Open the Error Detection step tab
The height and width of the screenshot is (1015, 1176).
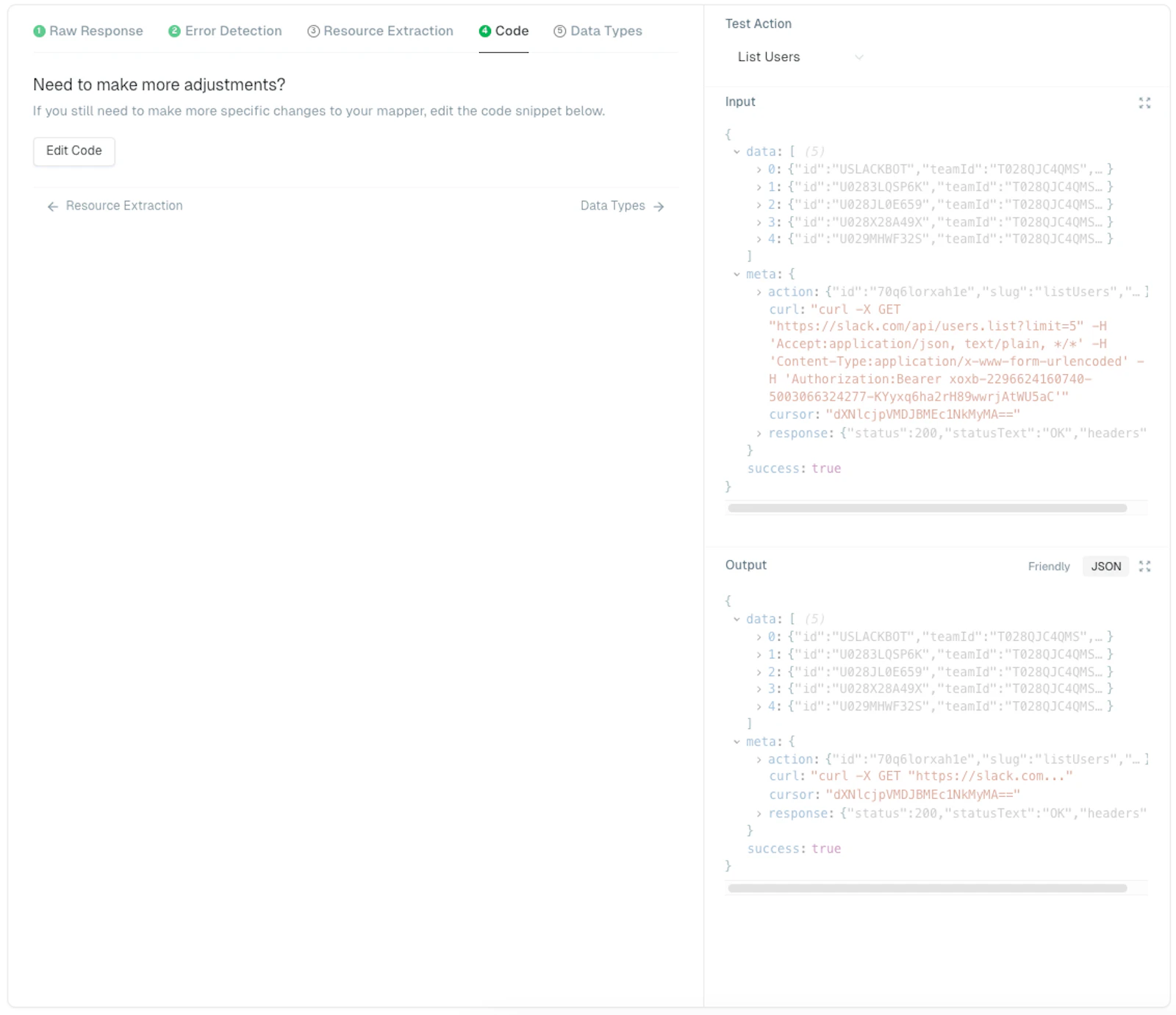pyautogui.click(x=225, y=31)
